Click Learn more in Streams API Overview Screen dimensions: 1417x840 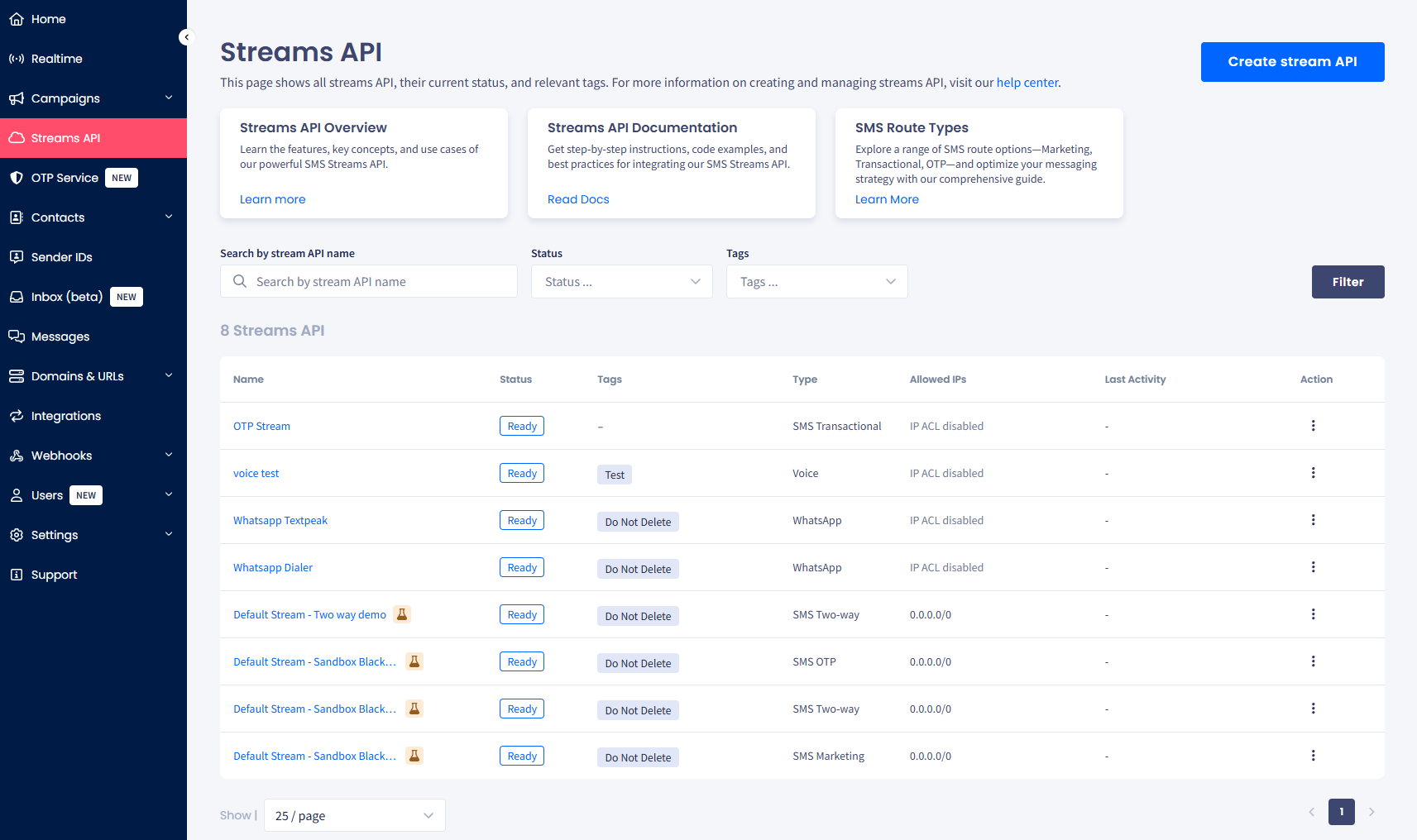[x=273, y=199]
